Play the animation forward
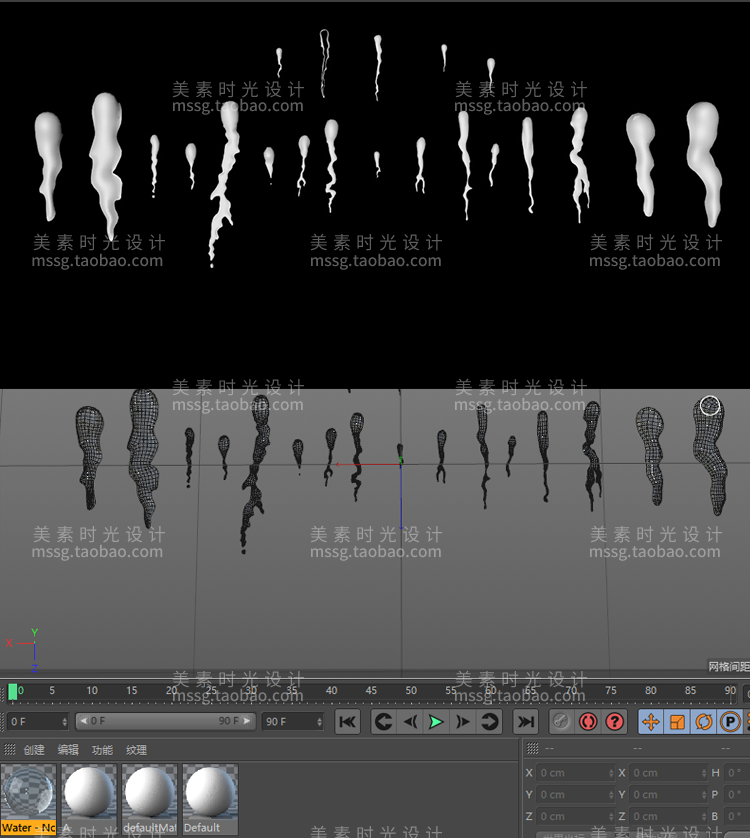This screenshot has height=838, width=750. tap(436, 722)
